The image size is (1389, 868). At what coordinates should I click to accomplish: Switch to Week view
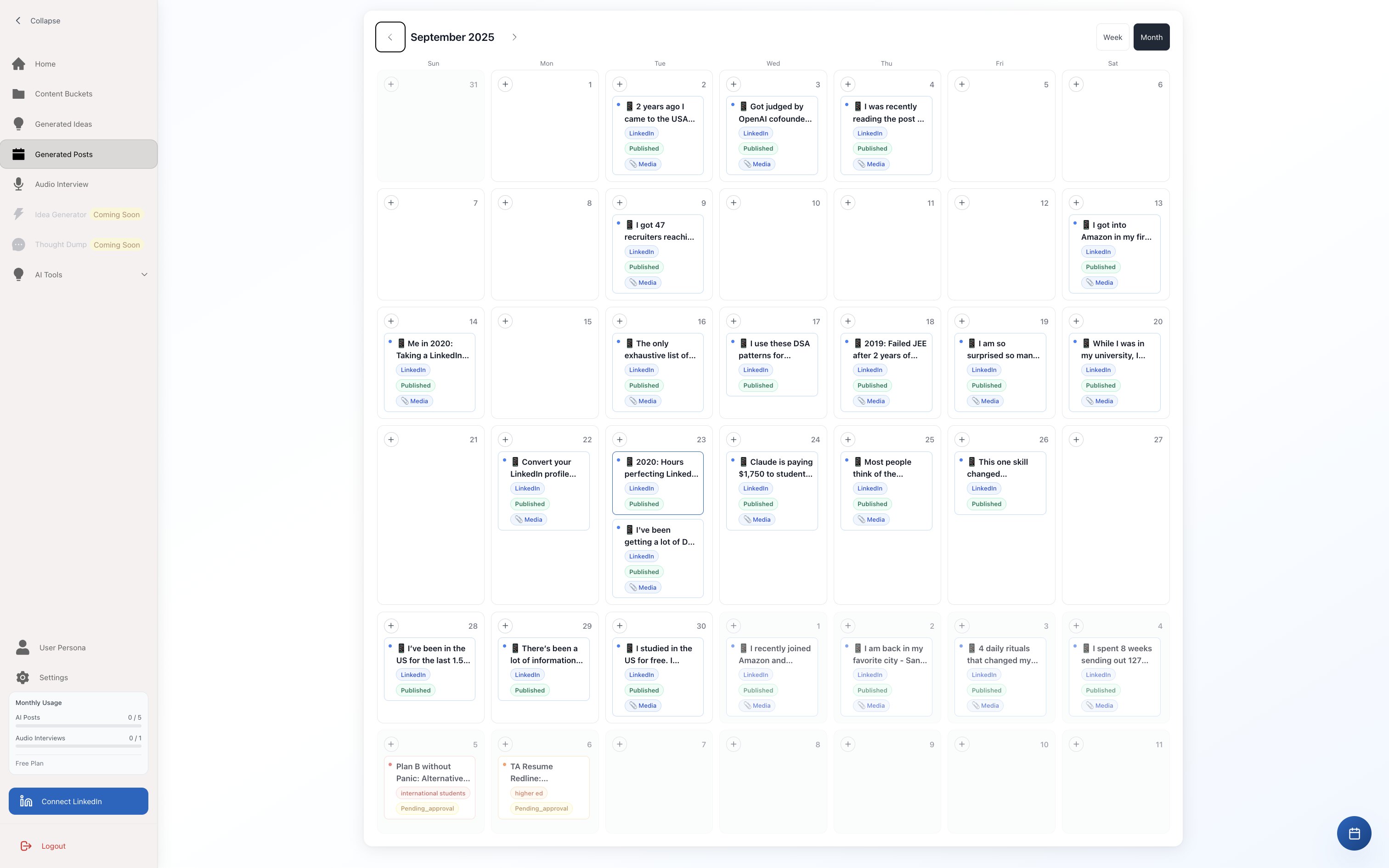1112,37
